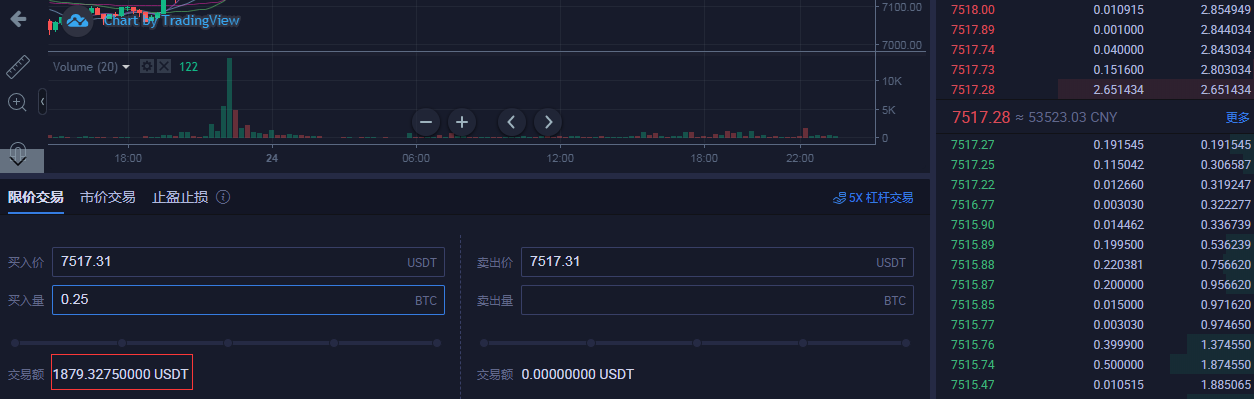This screenshot has width=1254, height=399.
Task: Select buy order price 7515.76
Action: 973,344
